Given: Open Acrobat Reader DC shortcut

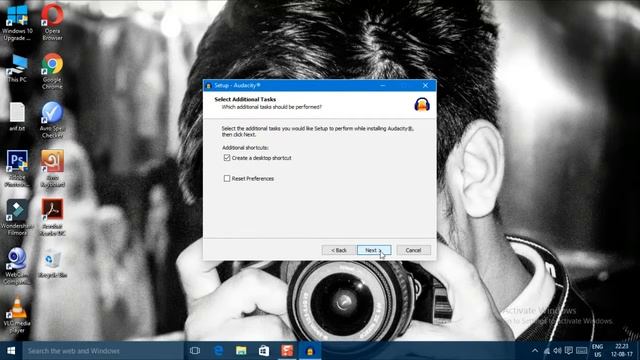Looking at the screenshot, I should 52,218.
